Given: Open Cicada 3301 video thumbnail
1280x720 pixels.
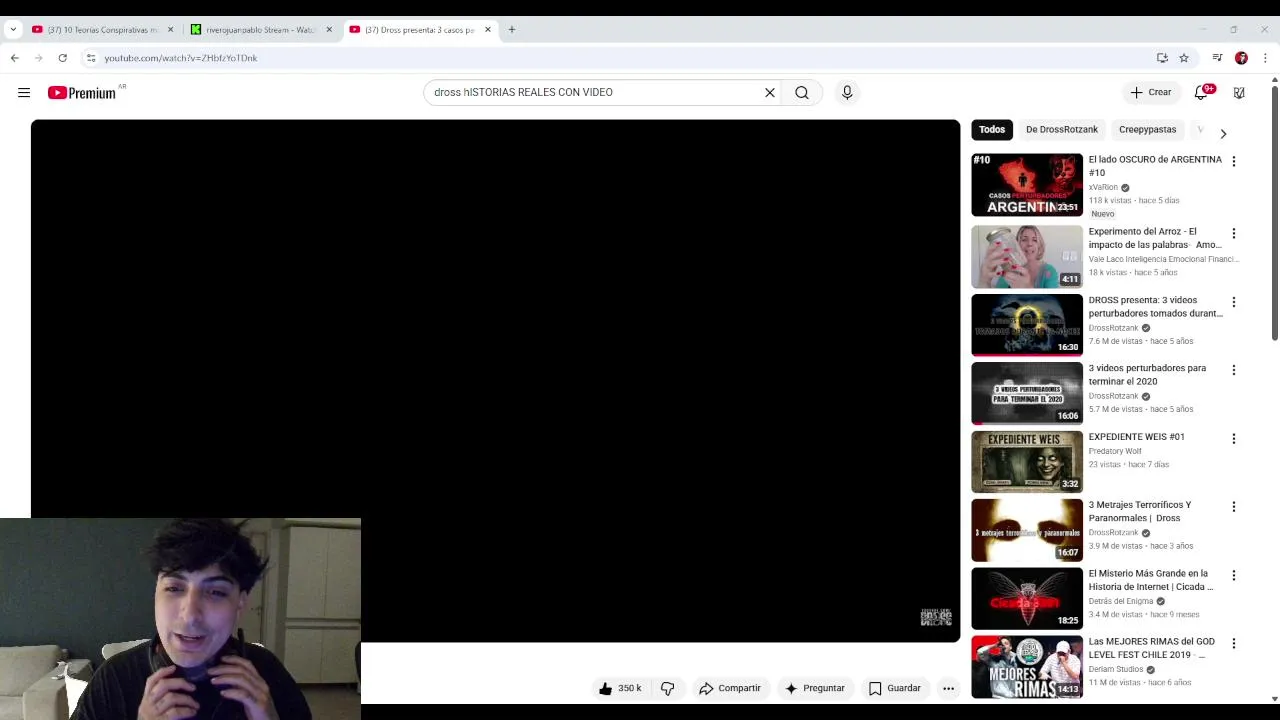Looking at the screenshot, I should [x=1027, y=598].
